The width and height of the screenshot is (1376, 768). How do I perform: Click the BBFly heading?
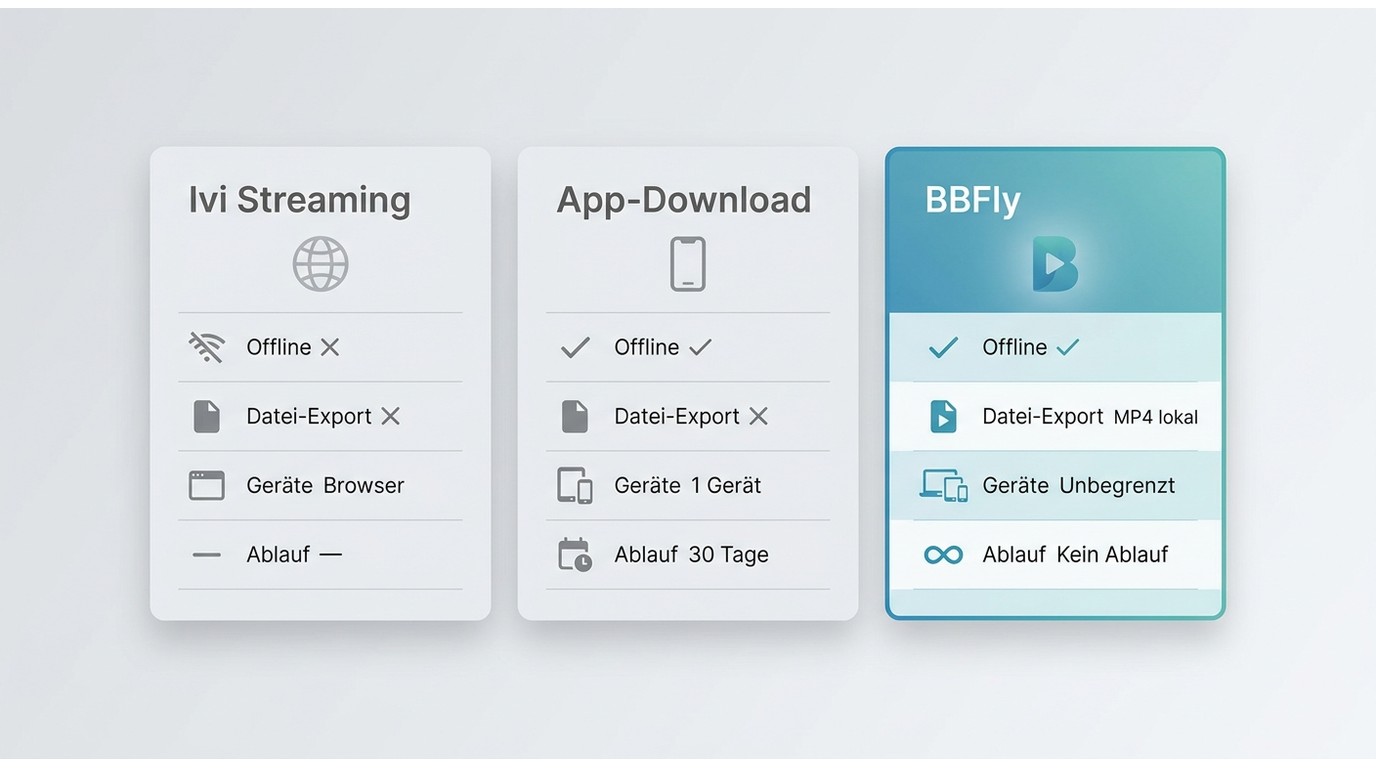click(x=973, y=200)
